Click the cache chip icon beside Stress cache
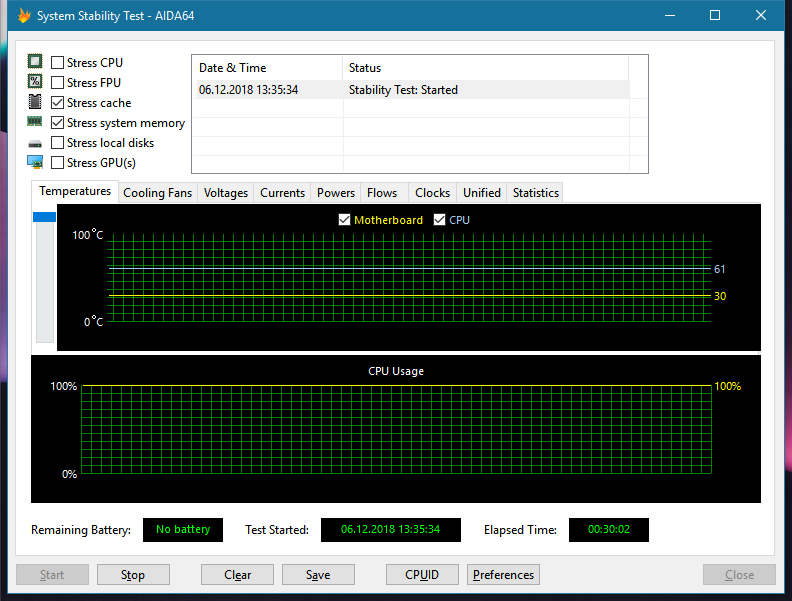Viewport: 792px width, 601px height. [35, 102]
